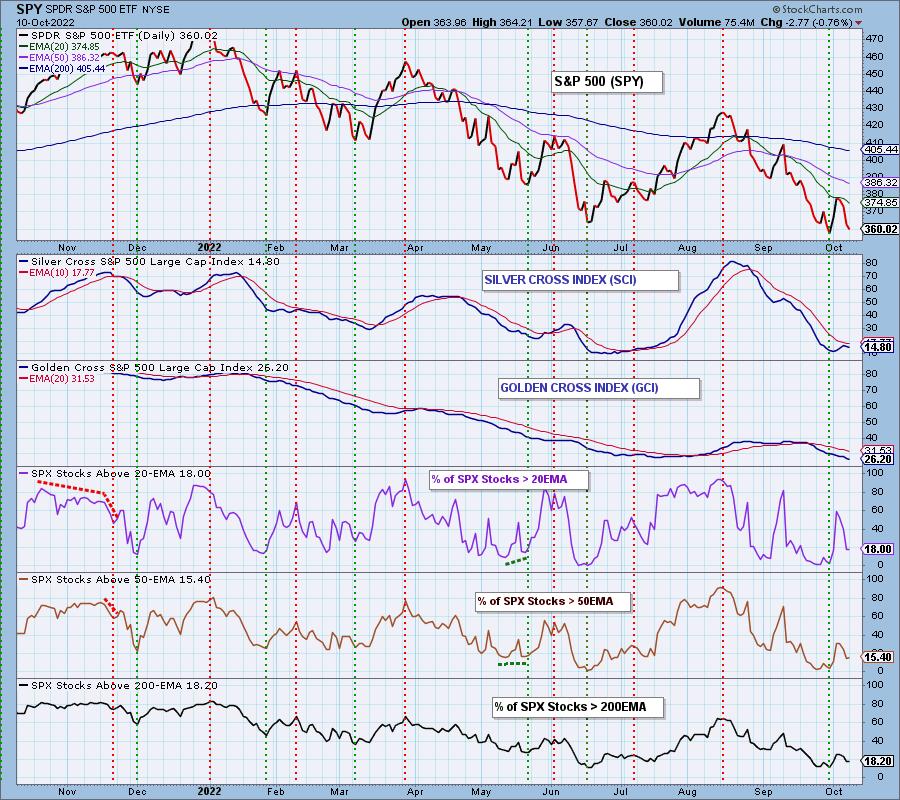Click the 26.20 Golden Cross axis tag
This screenshot has height=800, width=900.
click(880, 459)
